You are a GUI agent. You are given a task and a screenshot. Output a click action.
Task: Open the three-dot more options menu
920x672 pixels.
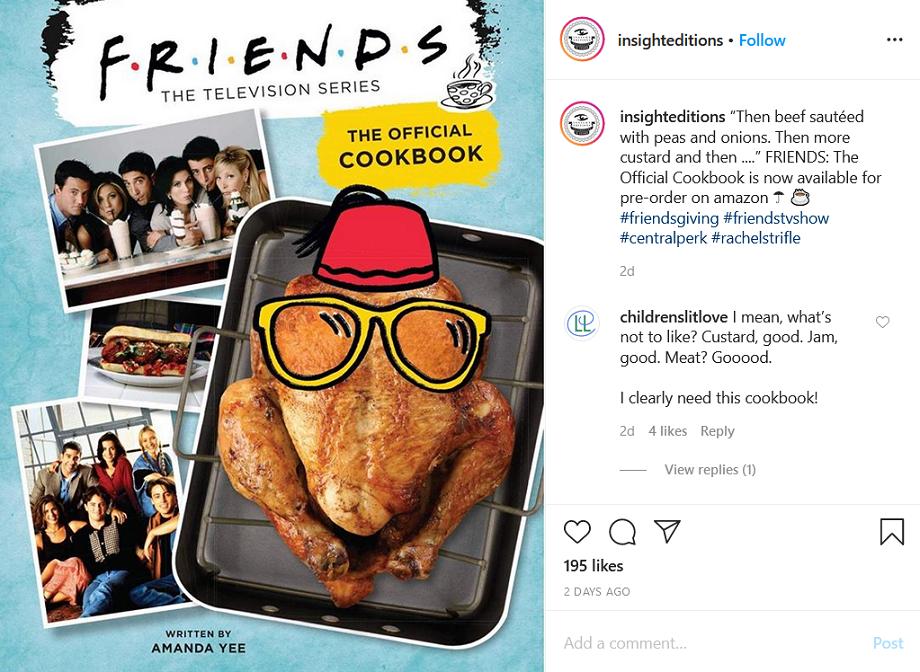pyautogui.click(x=894, y=40)
